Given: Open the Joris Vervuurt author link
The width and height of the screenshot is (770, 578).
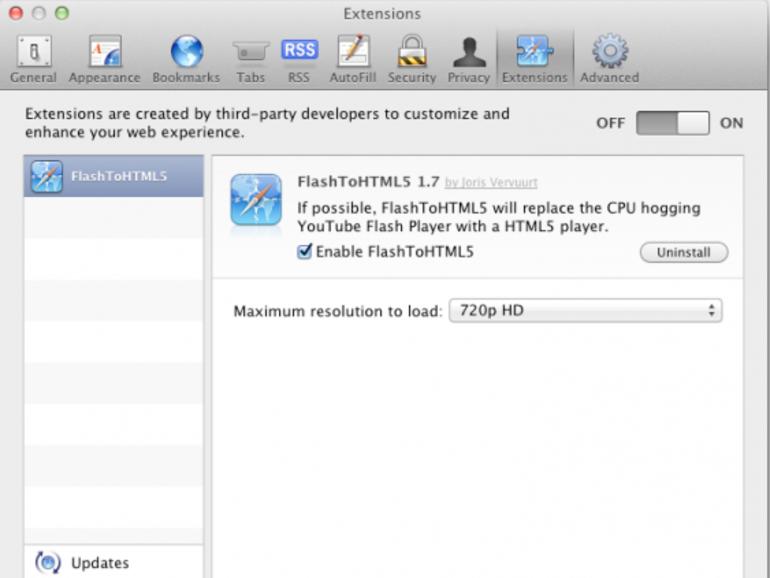Looking at the screenshot, I should [x=491, y=183].
